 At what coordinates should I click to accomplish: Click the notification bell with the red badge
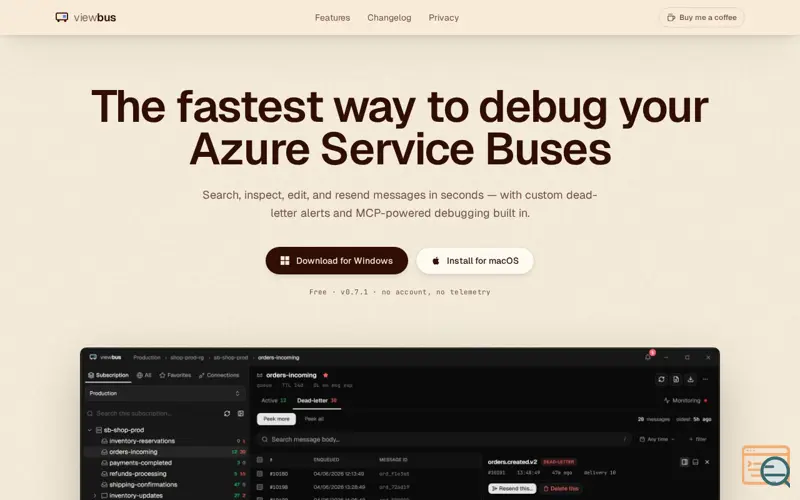(x=648, y=357)
